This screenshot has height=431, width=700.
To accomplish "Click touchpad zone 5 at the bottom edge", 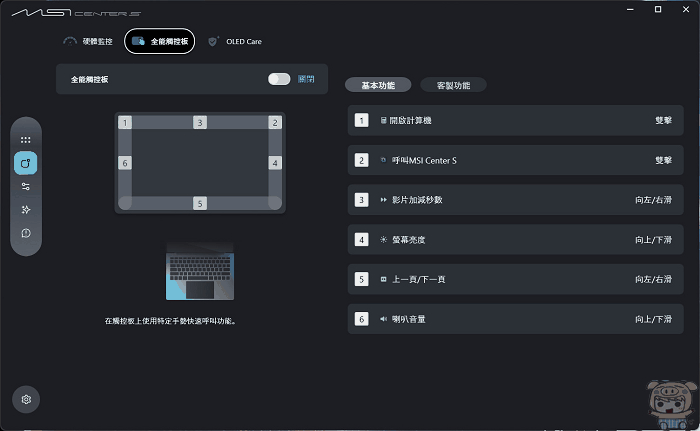I will pos(200,203).
